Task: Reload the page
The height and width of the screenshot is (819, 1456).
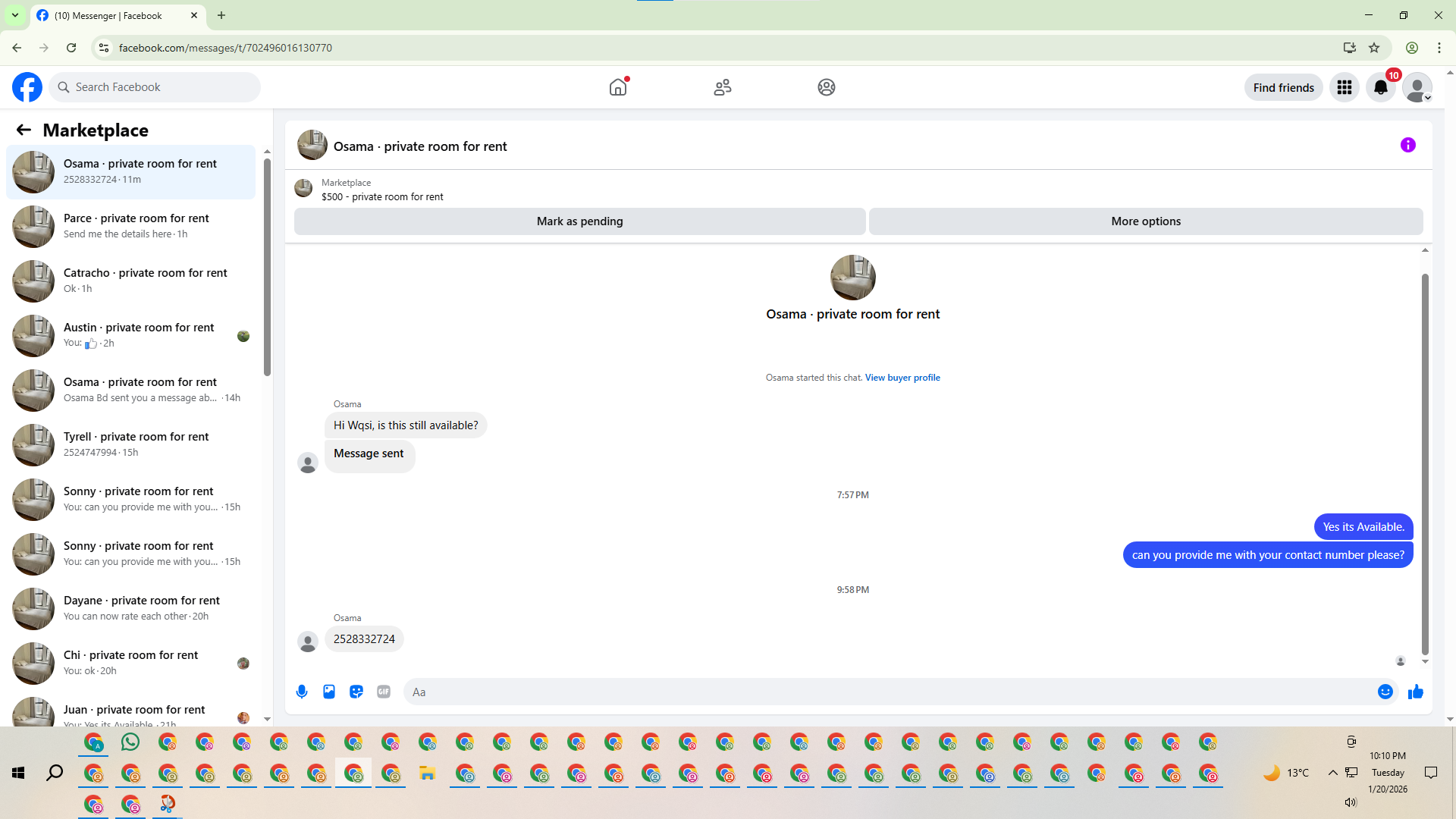Action: 71,48
